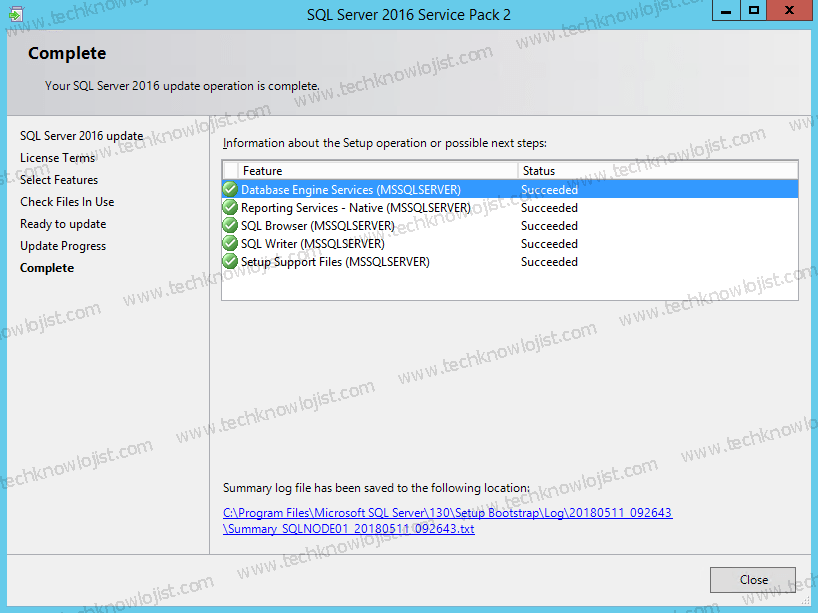Click the success icon next to SQL Writer

229,243
